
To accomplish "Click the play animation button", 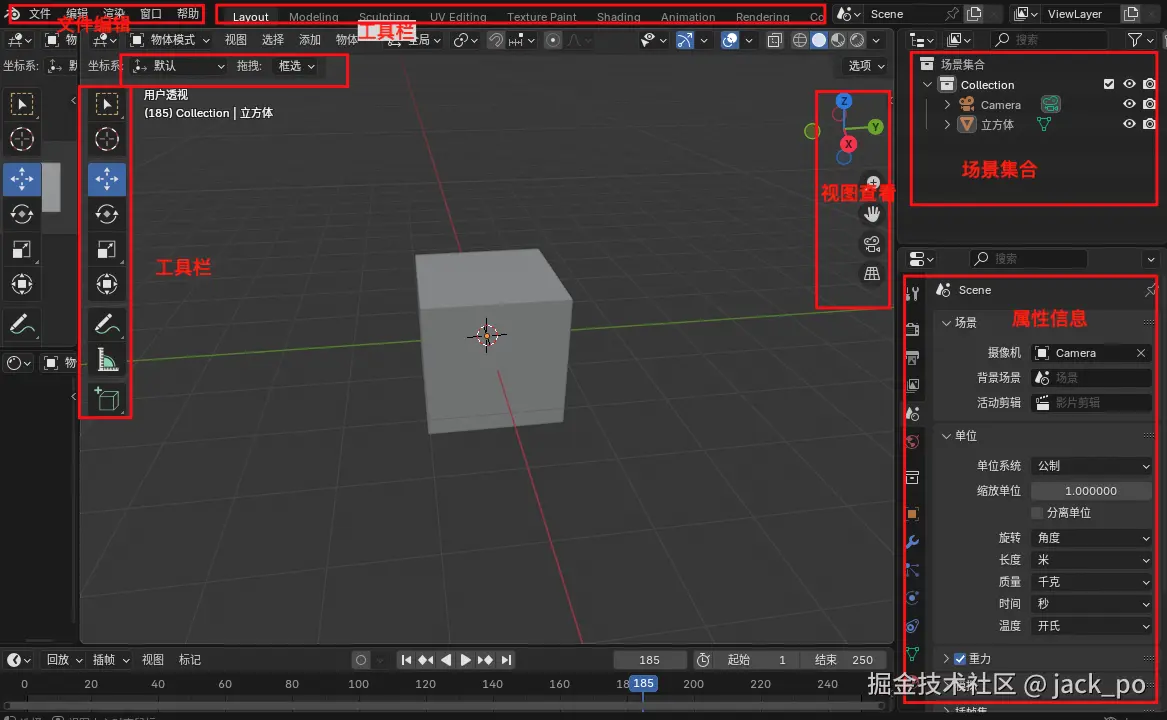I will point(465,660).
